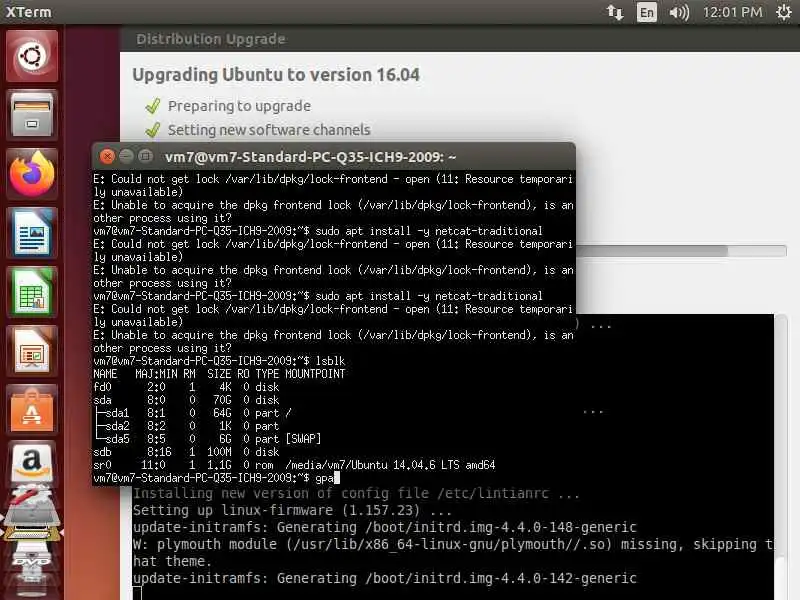Close the vm7 terminal window
The height and width of the screenshot is (600, 800).
tap(107, 156)
